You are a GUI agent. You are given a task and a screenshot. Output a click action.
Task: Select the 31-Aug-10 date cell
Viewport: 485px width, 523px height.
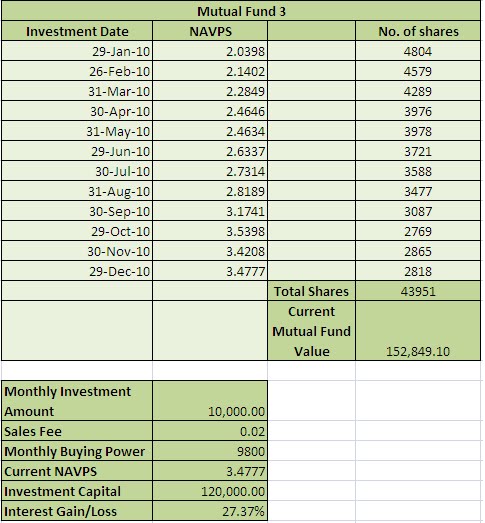coord(77,191)
